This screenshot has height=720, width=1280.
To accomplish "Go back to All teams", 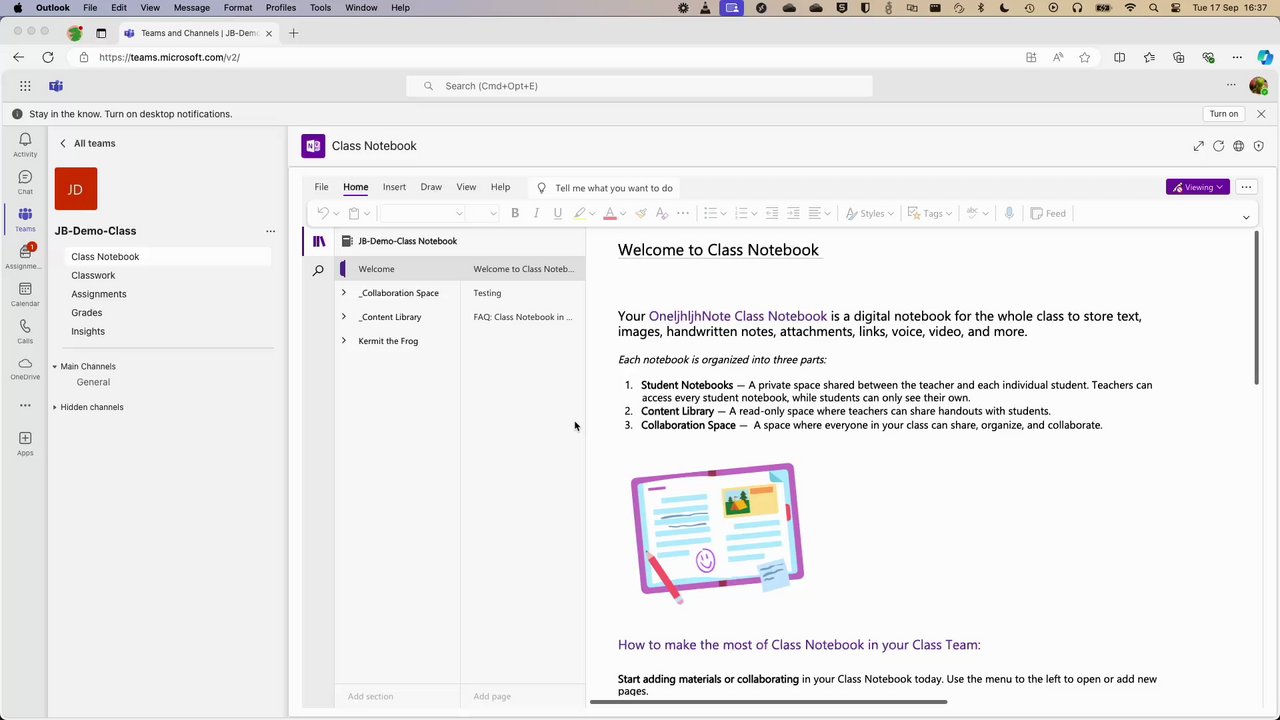I will 87,143.
